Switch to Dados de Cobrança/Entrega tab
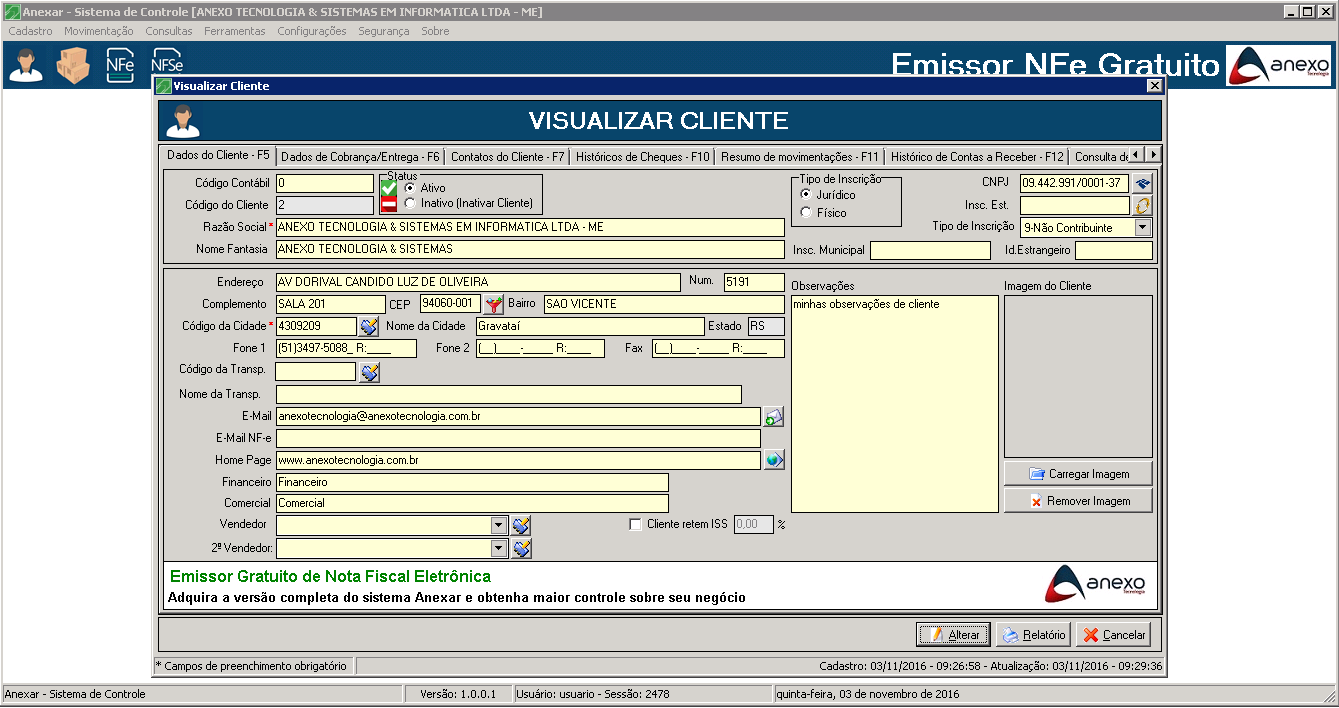The image size is (1339, 708). [x=360, y=157]
